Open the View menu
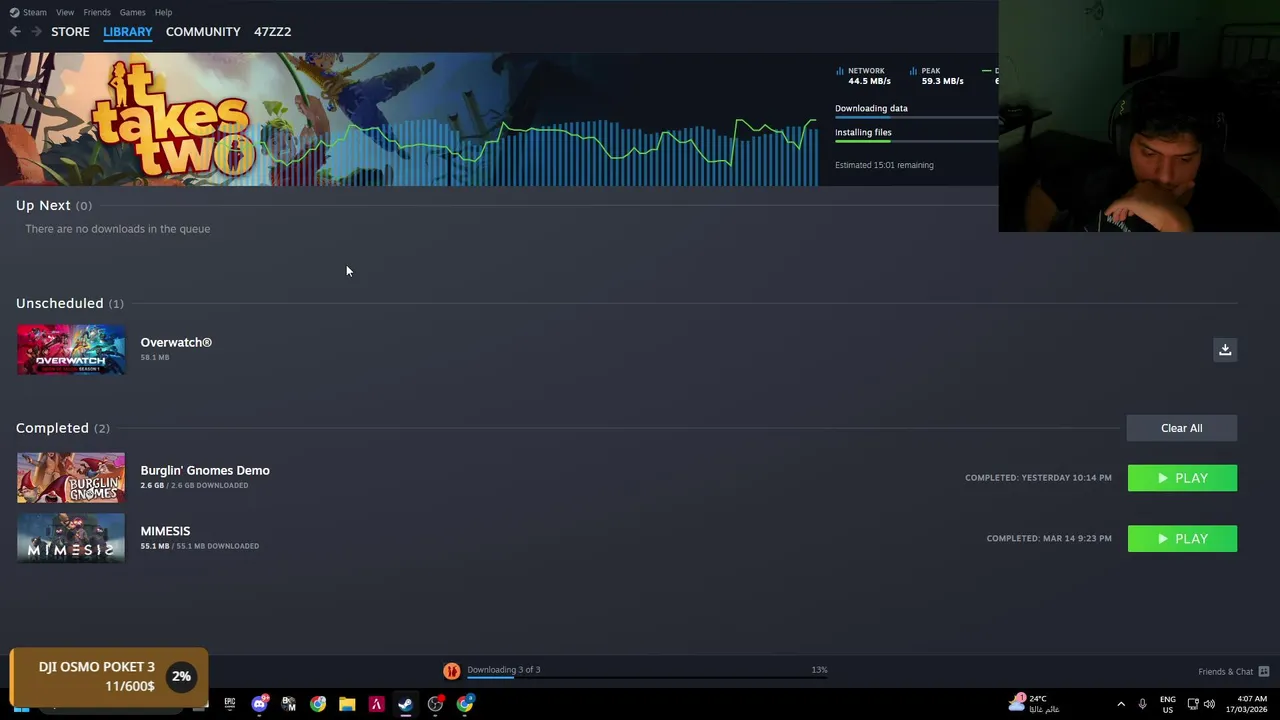Screen dimensions: 1280x720 (65, 12)
